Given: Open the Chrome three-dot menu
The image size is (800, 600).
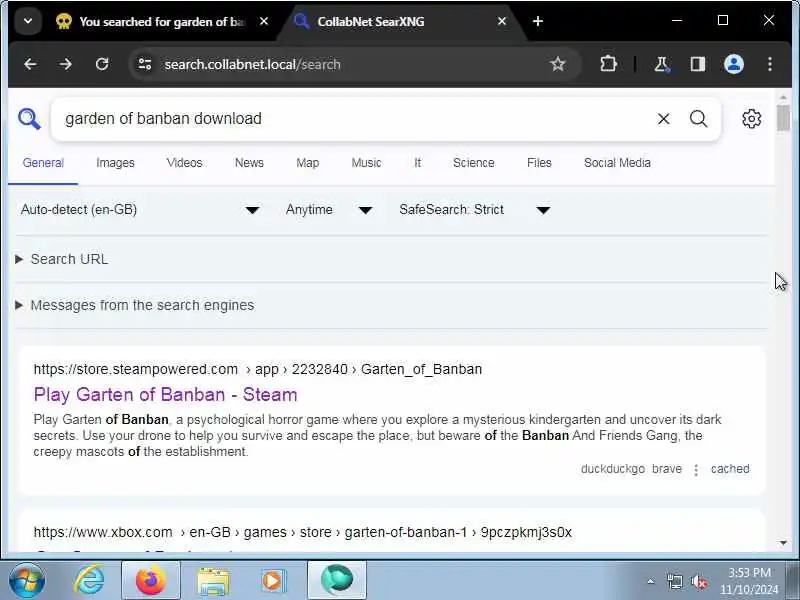Looking at the screenshot, I should point(769,64).
